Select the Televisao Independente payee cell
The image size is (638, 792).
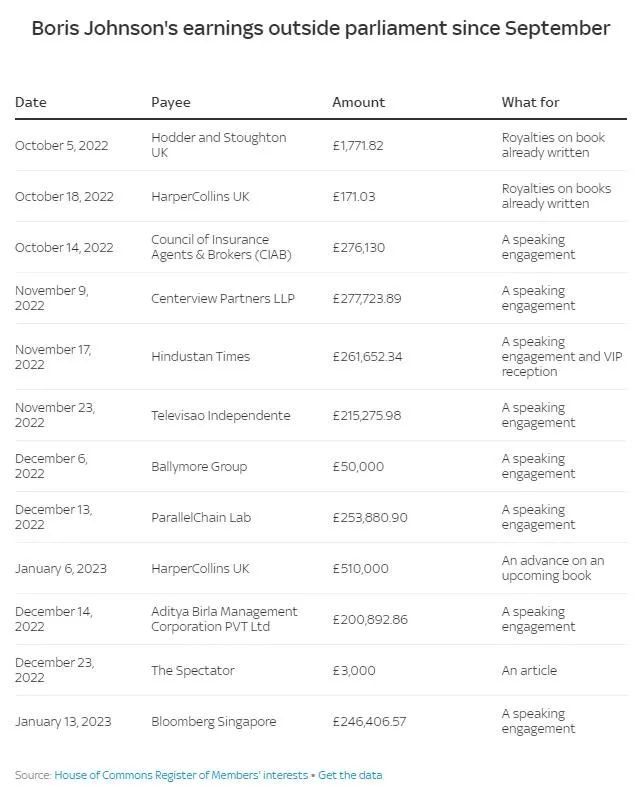[221, 416]
